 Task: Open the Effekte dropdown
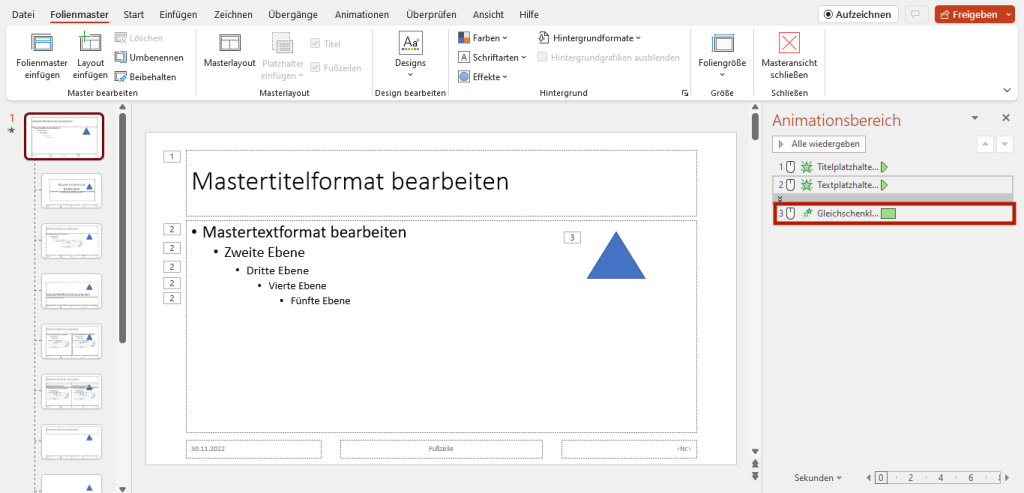[483, 77]
